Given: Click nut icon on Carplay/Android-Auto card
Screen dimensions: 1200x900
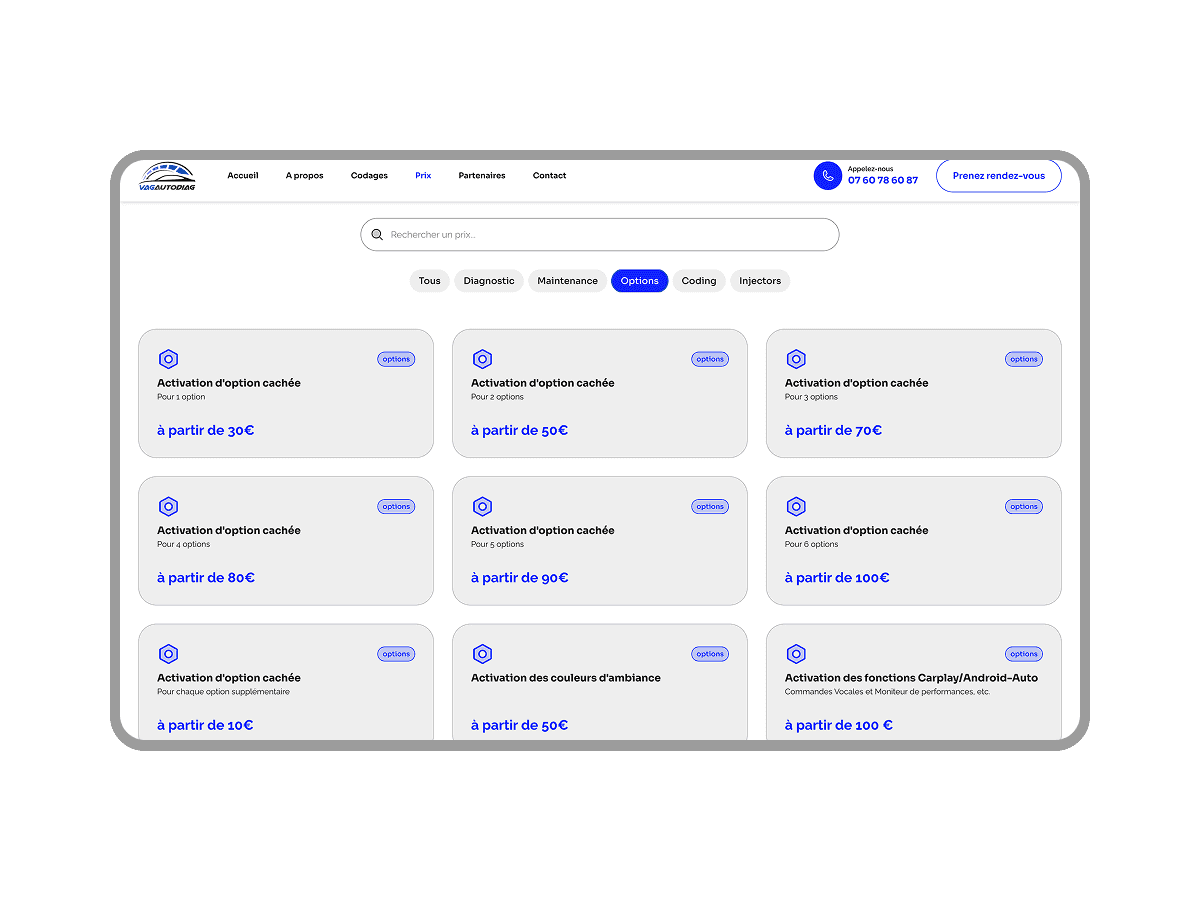Looking at the screenshot, I should click(796, 654).
